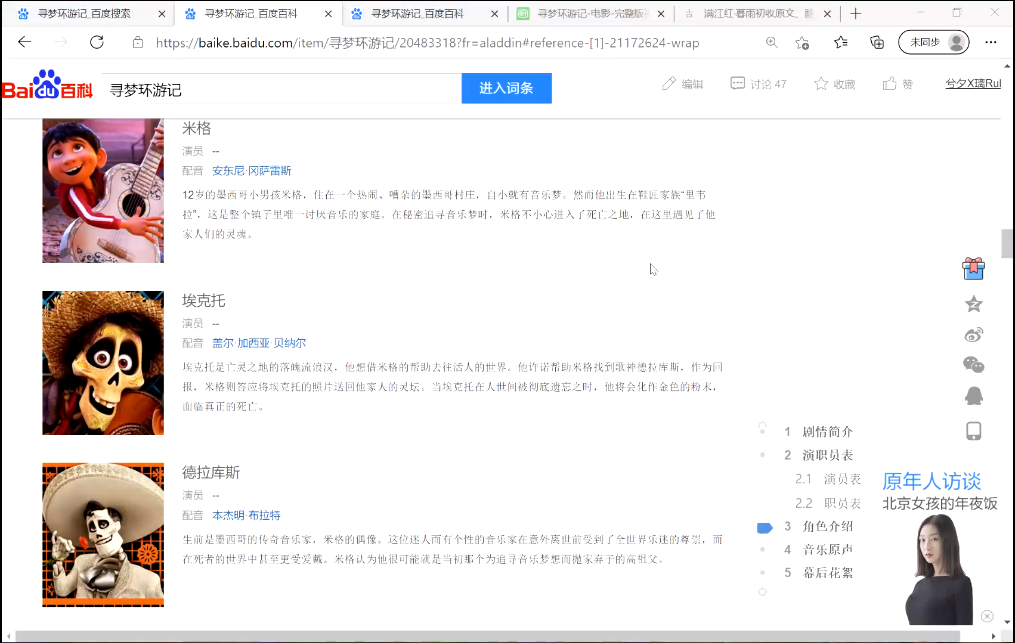Open a new browser tab

(856, 14)
